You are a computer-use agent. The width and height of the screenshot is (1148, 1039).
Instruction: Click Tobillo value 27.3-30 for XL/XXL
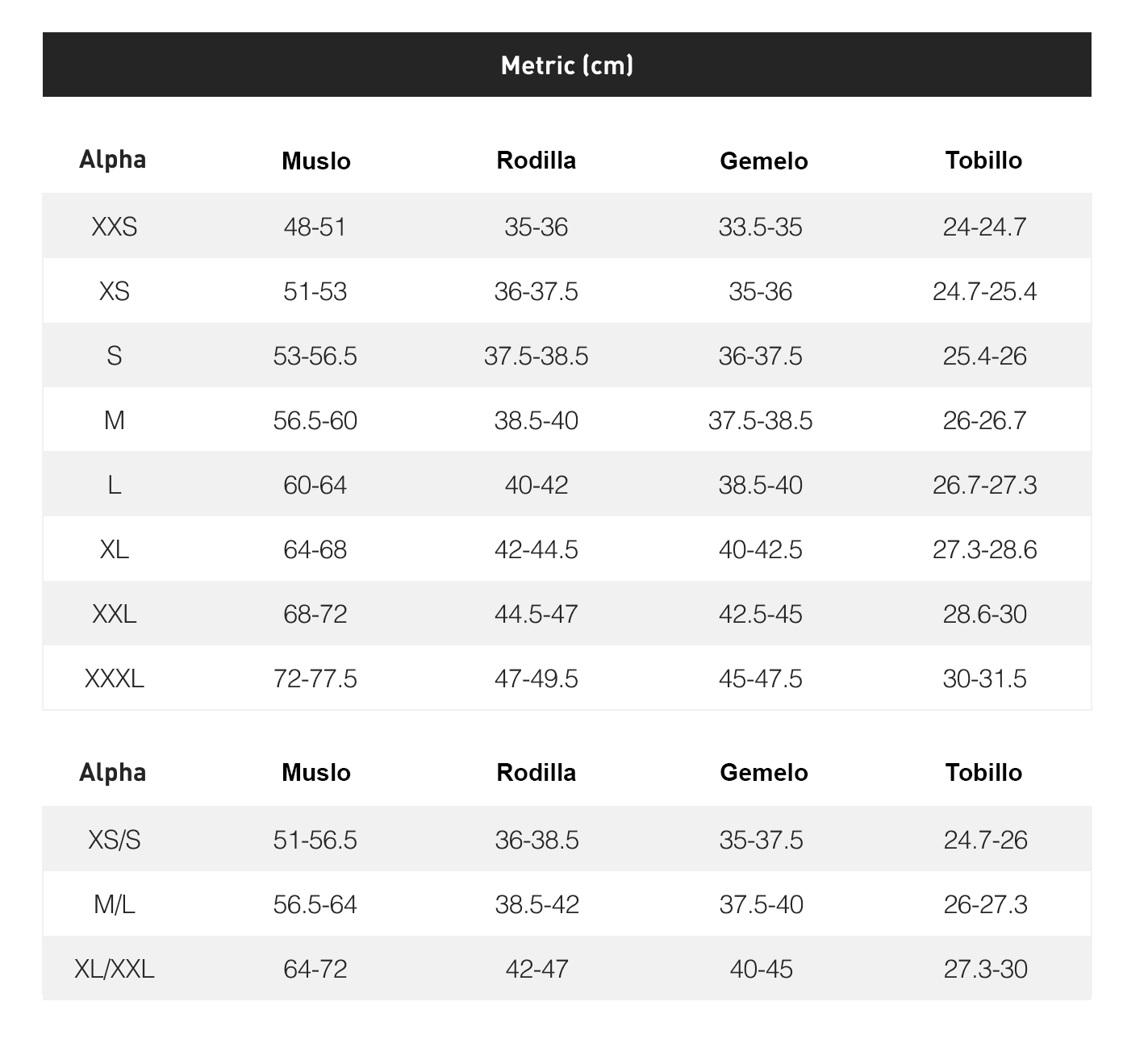tap(986, 969)
